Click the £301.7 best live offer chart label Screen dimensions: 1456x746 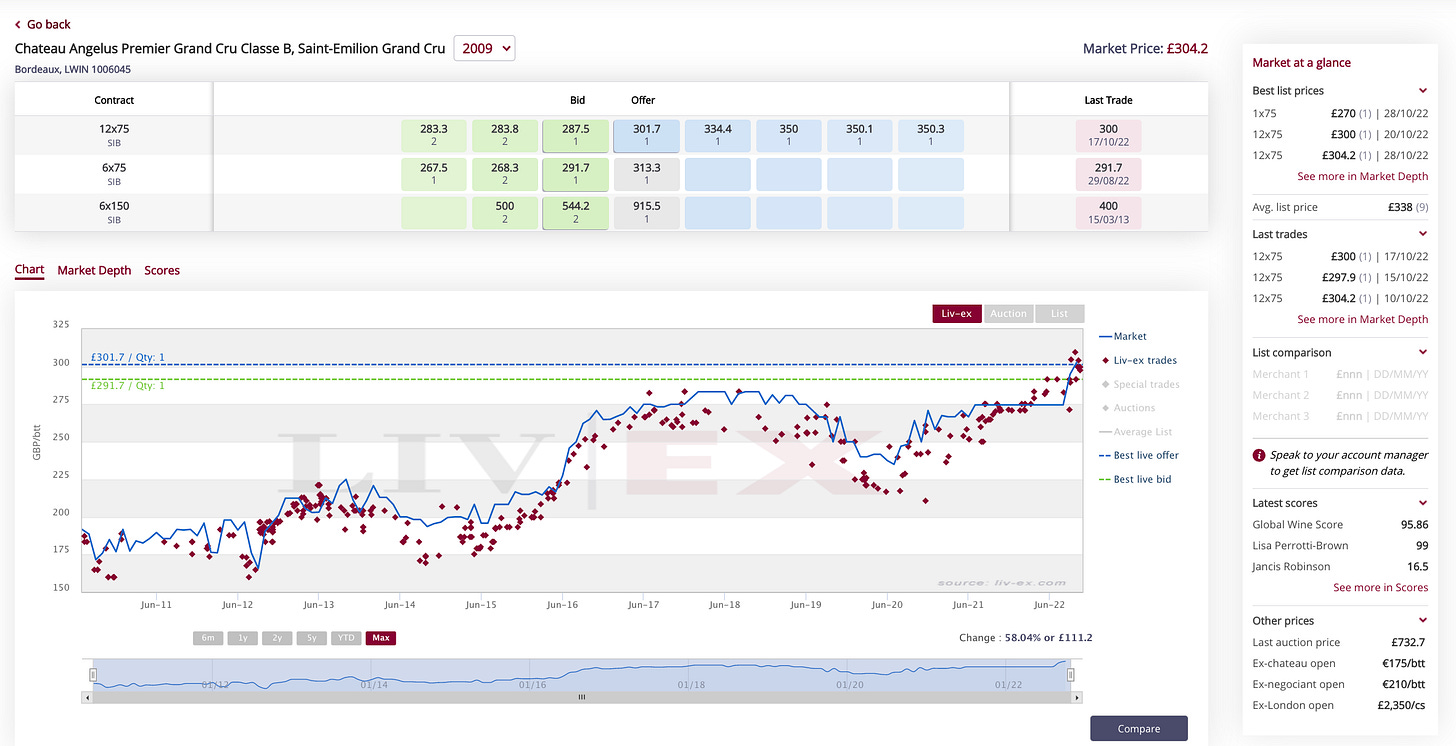pyautogui.click(x=127, y=358)
